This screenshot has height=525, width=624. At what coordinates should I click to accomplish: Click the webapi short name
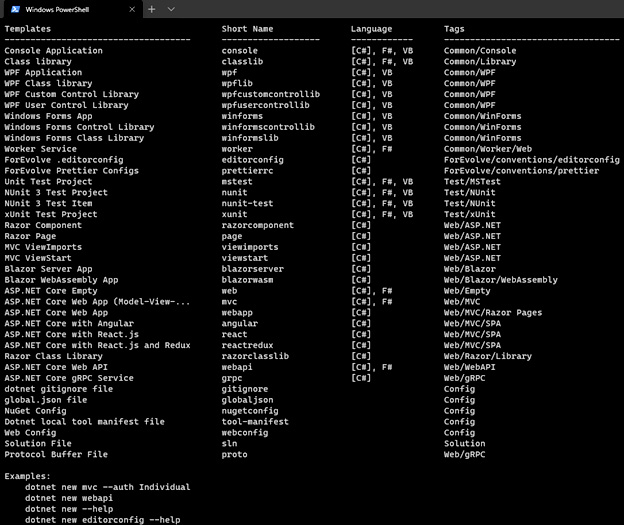237,367
